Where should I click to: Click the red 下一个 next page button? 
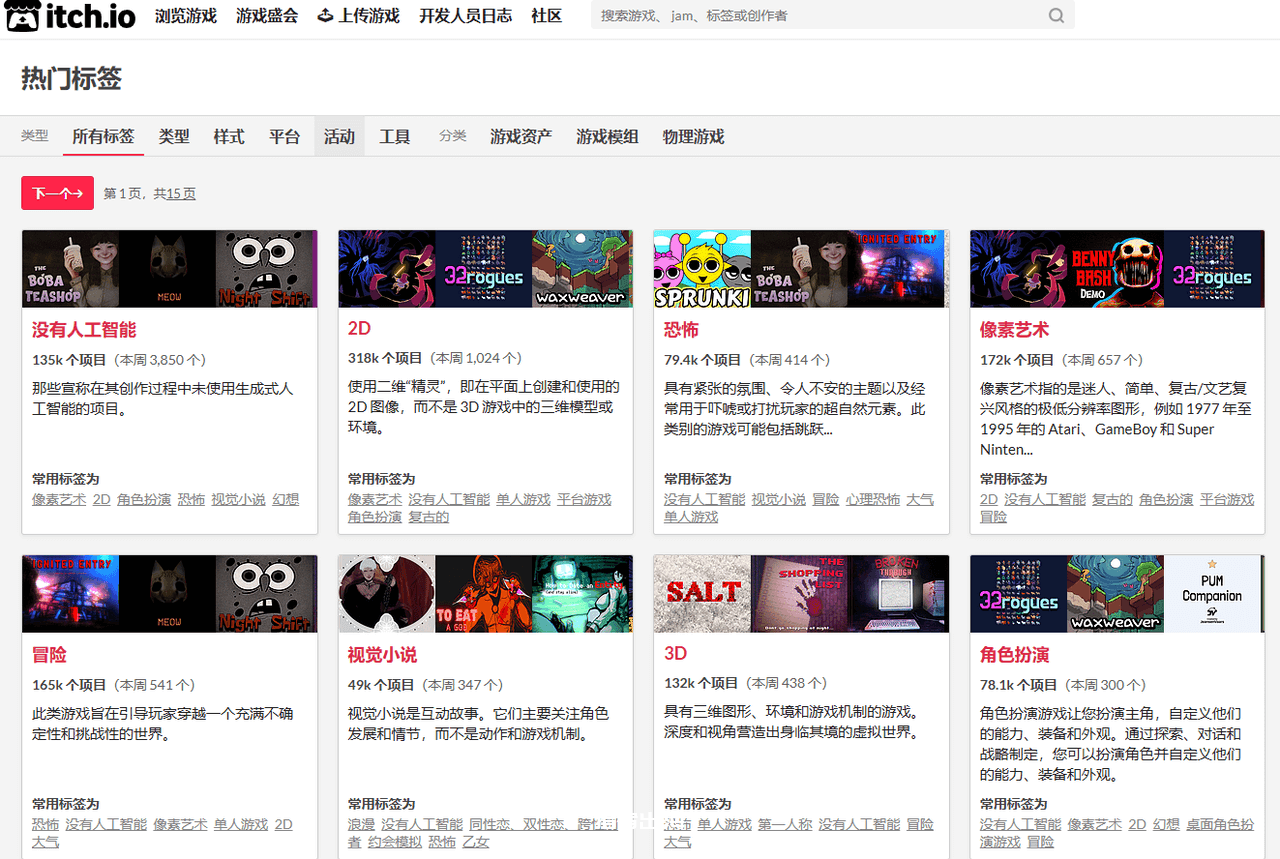[x=57, y=193]
